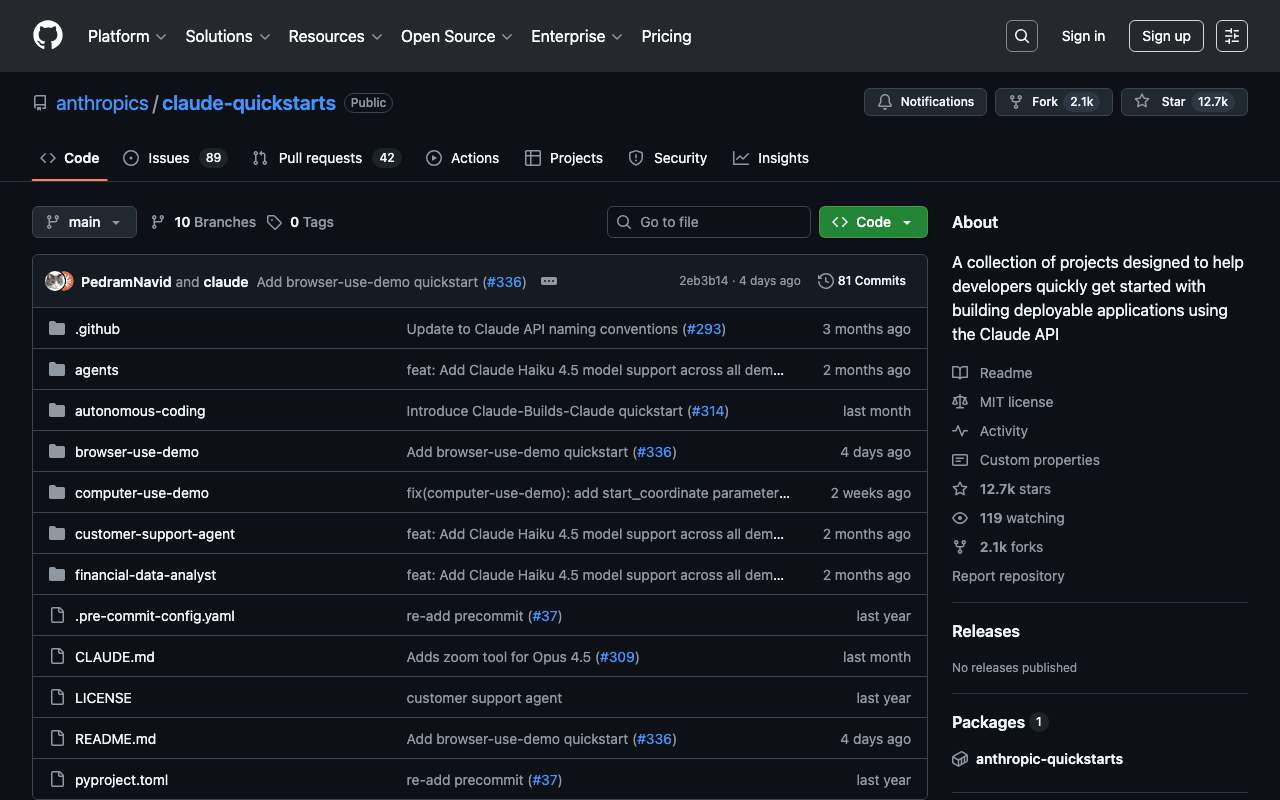Expand commit message ellipsis button

click(x=548, y=281)
